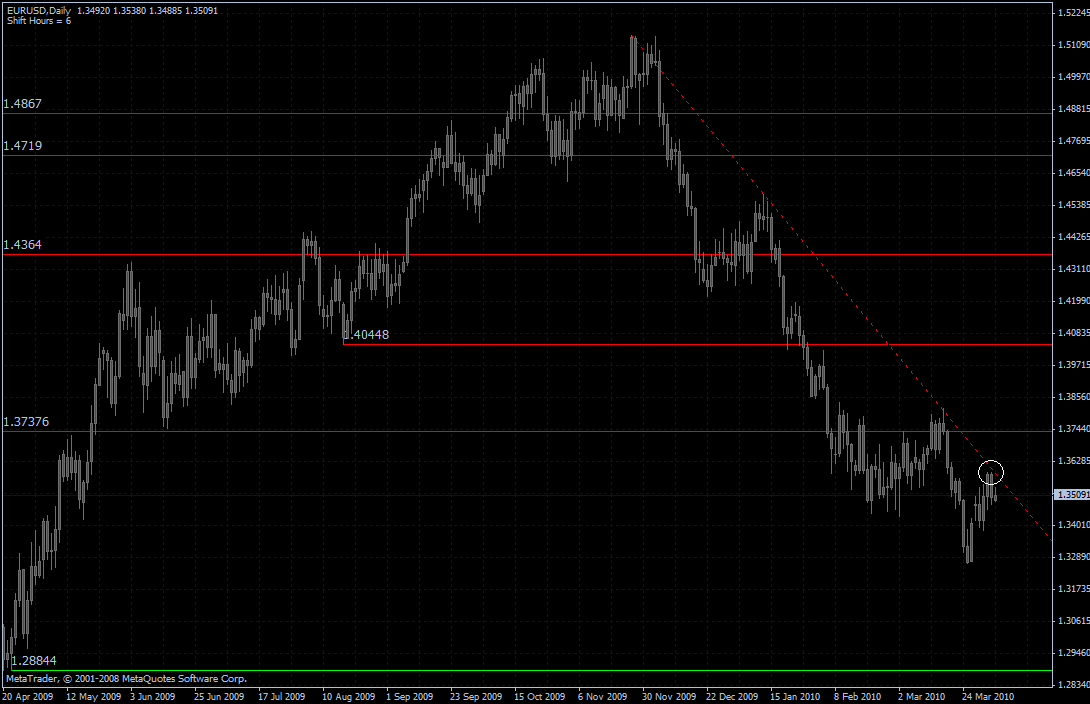
Task: Click the 1.4364 level label
Action: click(x=22, y=245)
